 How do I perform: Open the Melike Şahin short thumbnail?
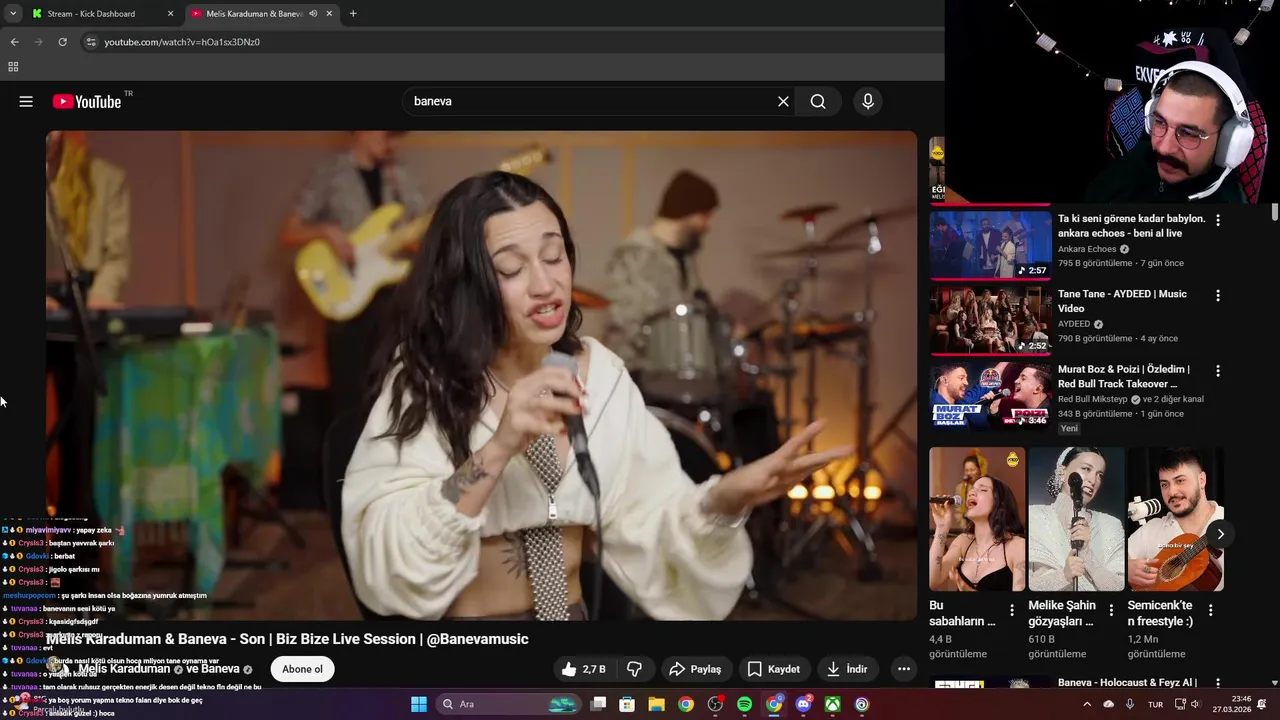pyautogui.click(x=1076, y=519)
